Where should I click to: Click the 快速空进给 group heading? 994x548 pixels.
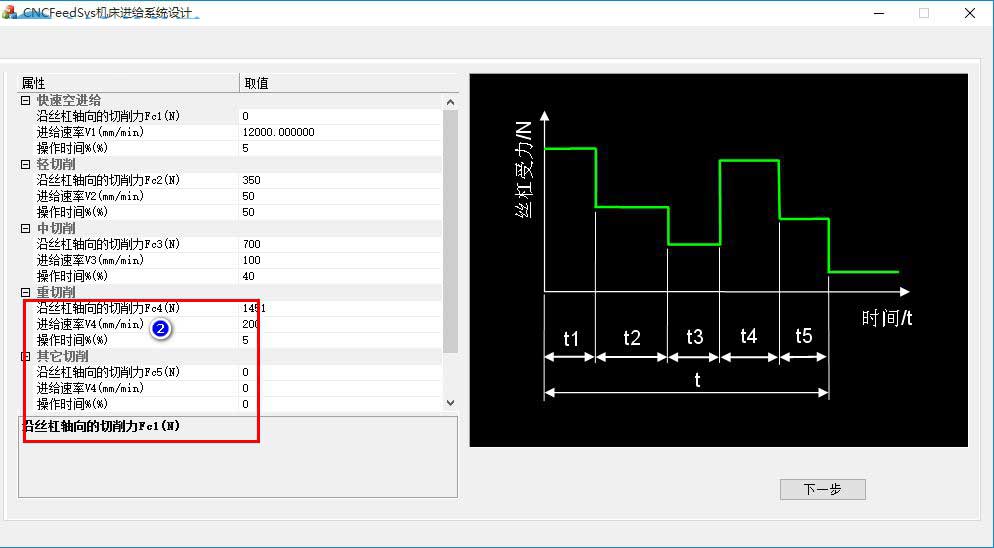tap(68, 100)
